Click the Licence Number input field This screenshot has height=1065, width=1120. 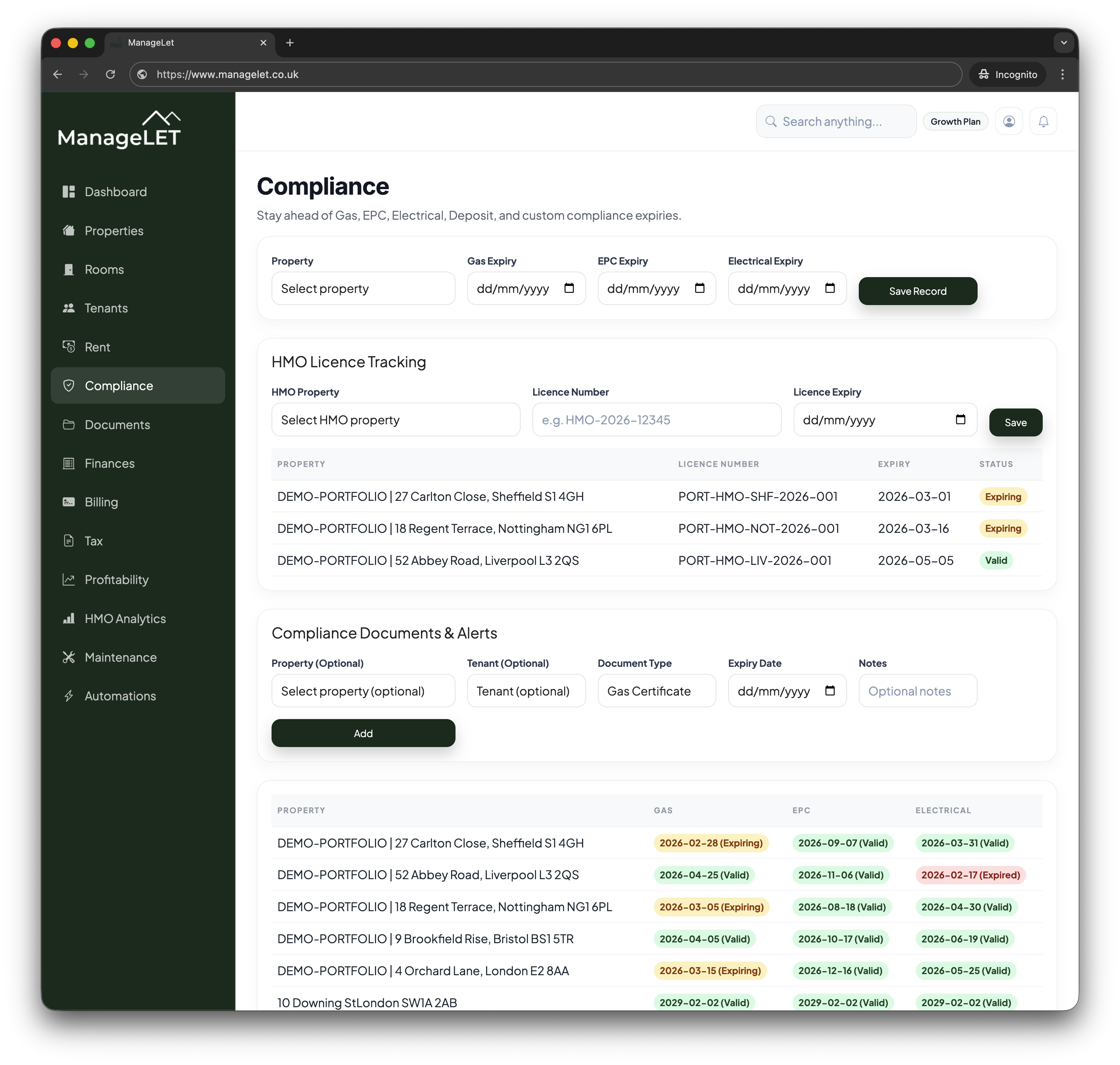click(656, 420)
